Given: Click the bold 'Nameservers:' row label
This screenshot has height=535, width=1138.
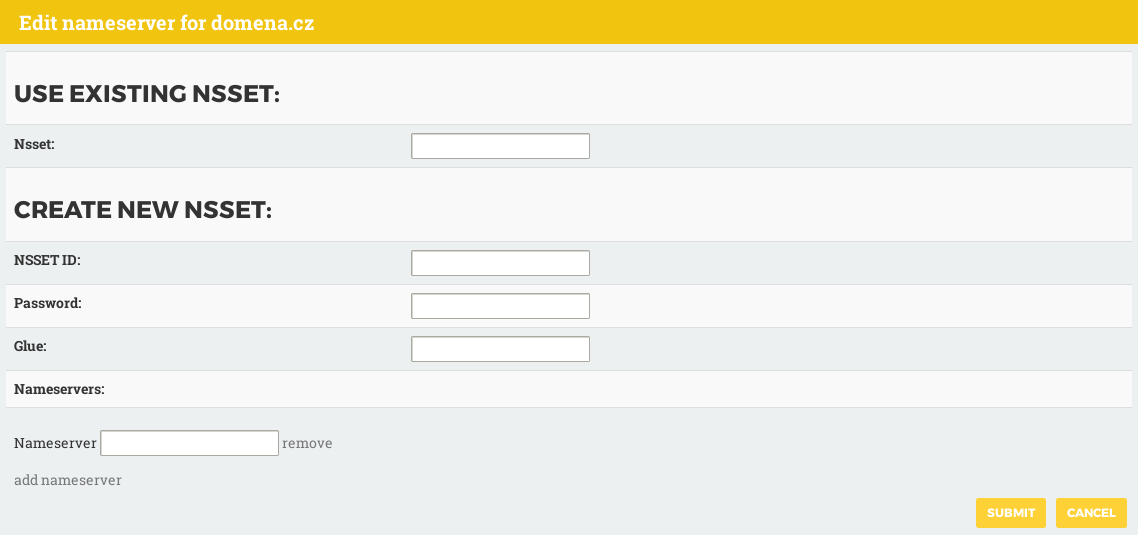Looking at the screenshot, I should click(x=60, y=389).
